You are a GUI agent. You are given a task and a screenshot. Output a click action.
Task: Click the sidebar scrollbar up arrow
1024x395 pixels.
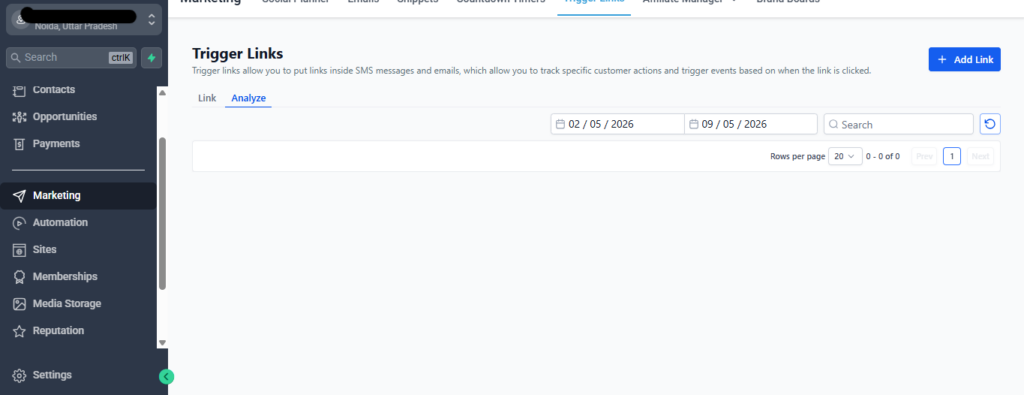(x=163, y=93)
